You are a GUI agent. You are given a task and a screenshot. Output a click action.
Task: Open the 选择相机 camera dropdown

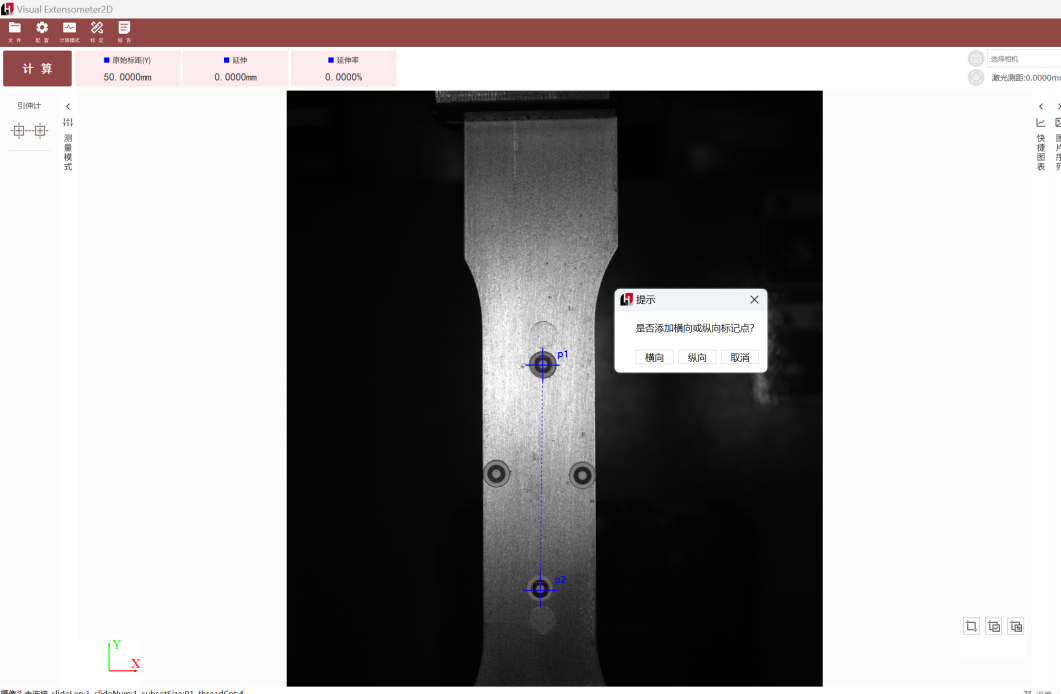point(1023,59)
